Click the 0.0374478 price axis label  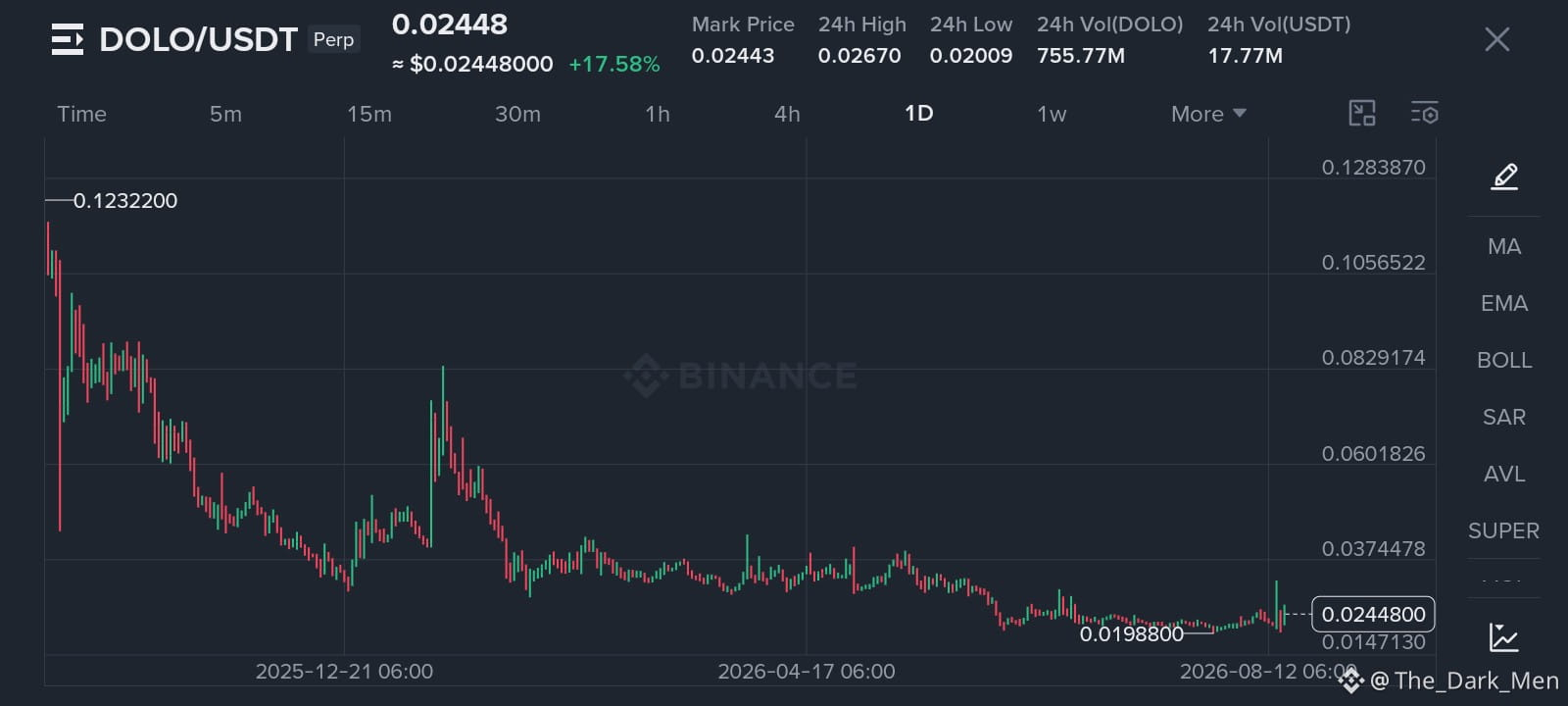[x=1374, y=549]
